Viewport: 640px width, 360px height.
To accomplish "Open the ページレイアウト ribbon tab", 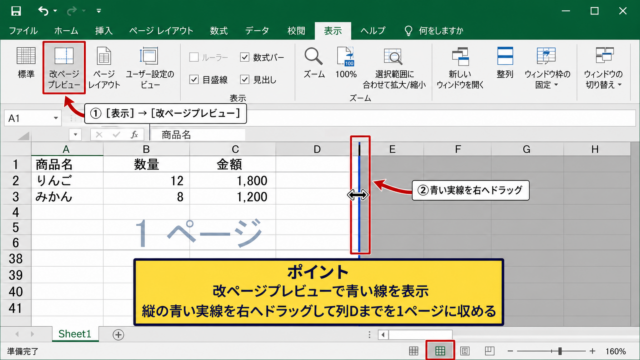I will pos(161,31).
